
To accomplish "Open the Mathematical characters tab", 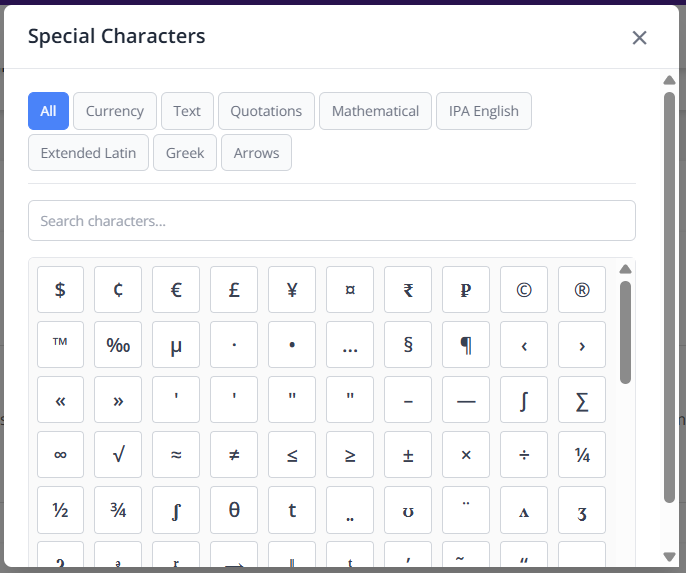I will [x=375, y=111].
